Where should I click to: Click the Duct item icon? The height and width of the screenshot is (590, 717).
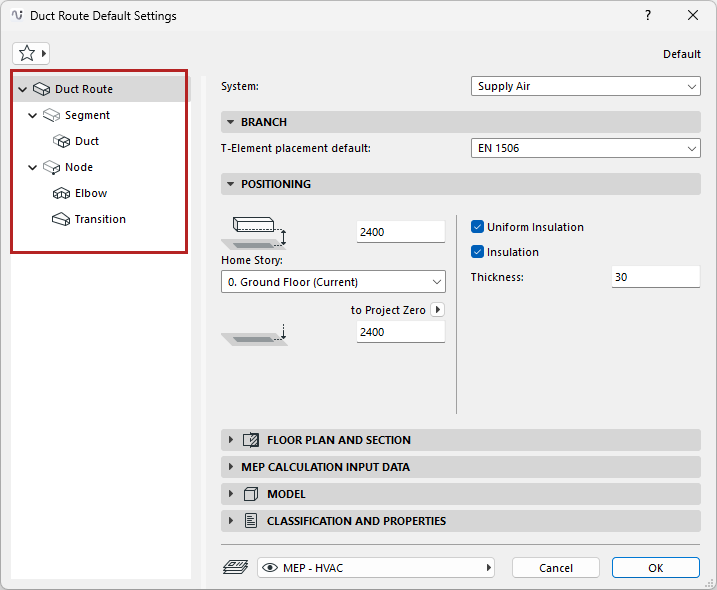coord(61,141)
